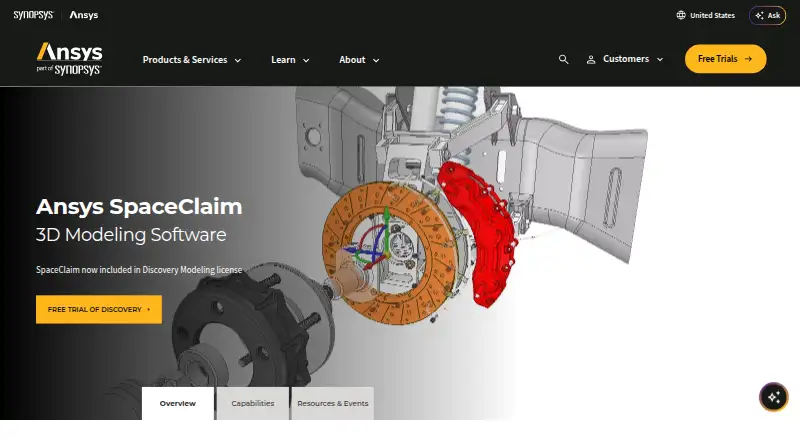The height and width of the screenshot is (440, 800).
Task: Open the Products & Services menu
Action: (x=185, y=60)
